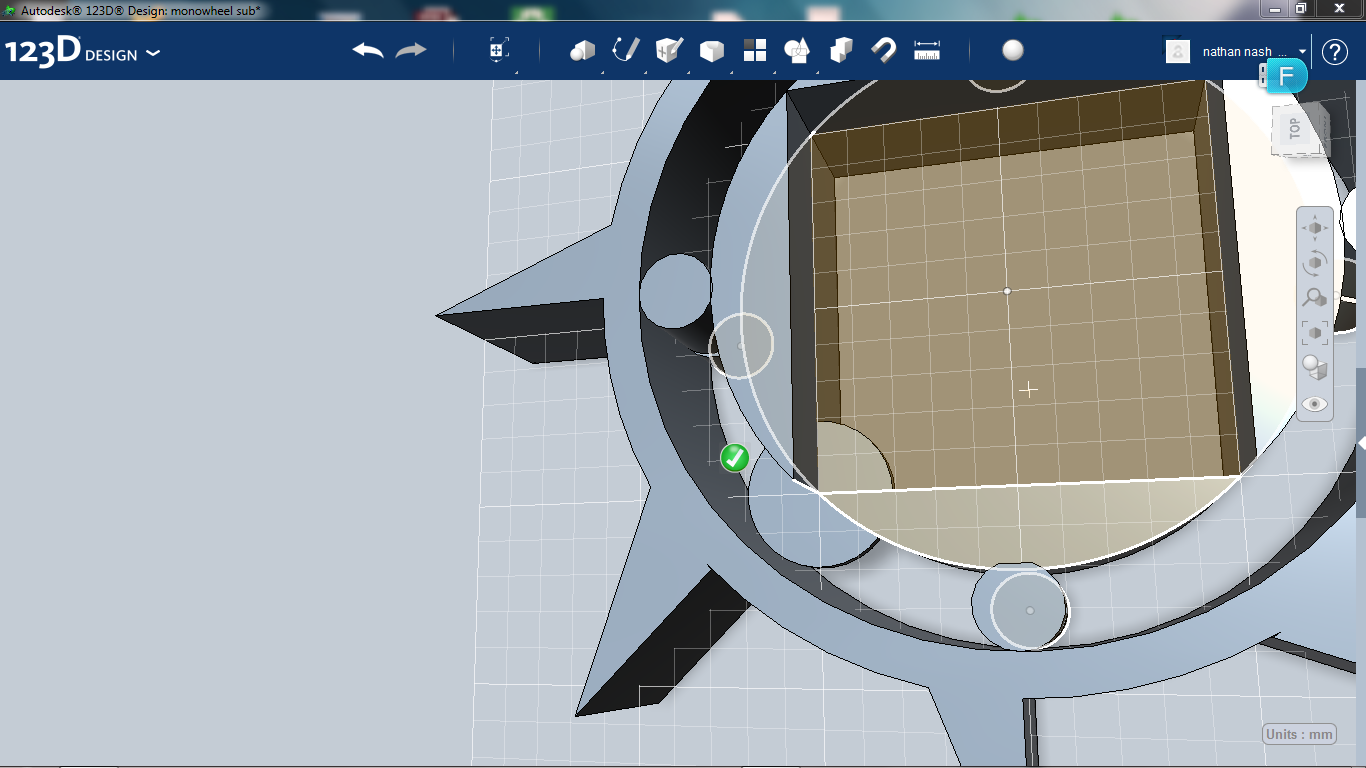Click the user avatar picture
Viewport: 1366px width, 768px height.
pyautogui.click(x=1178, y=51)
